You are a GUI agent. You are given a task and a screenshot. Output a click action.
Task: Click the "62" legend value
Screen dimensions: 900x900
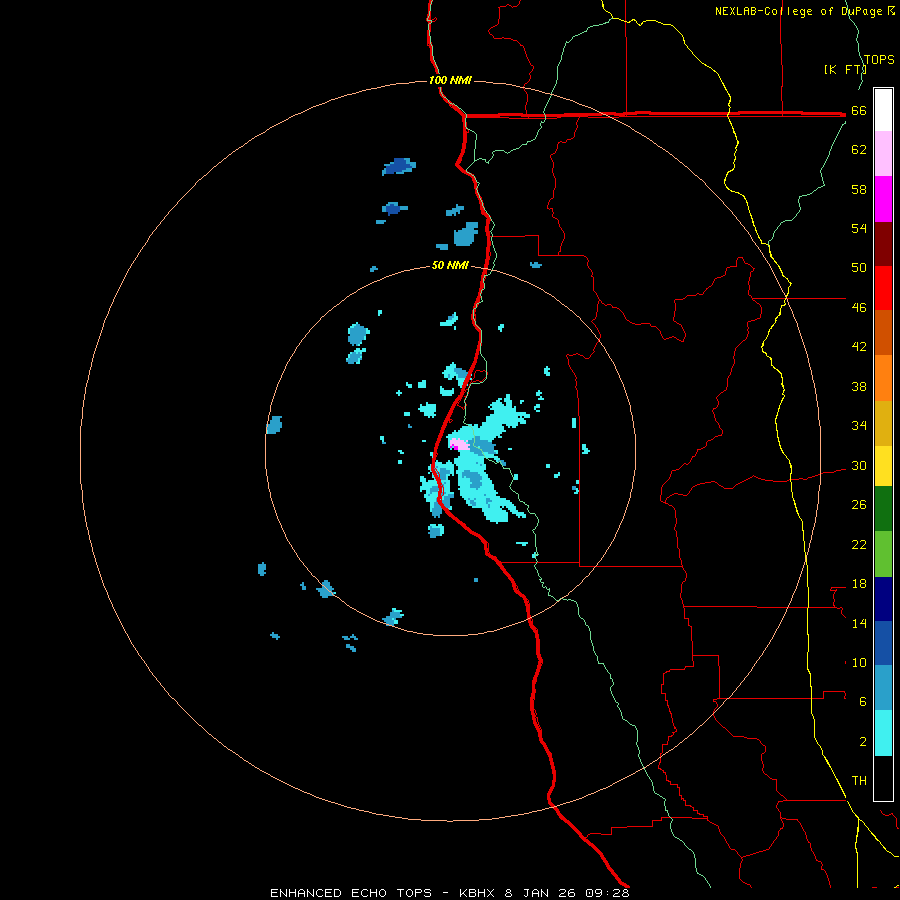tap(859, 150)
